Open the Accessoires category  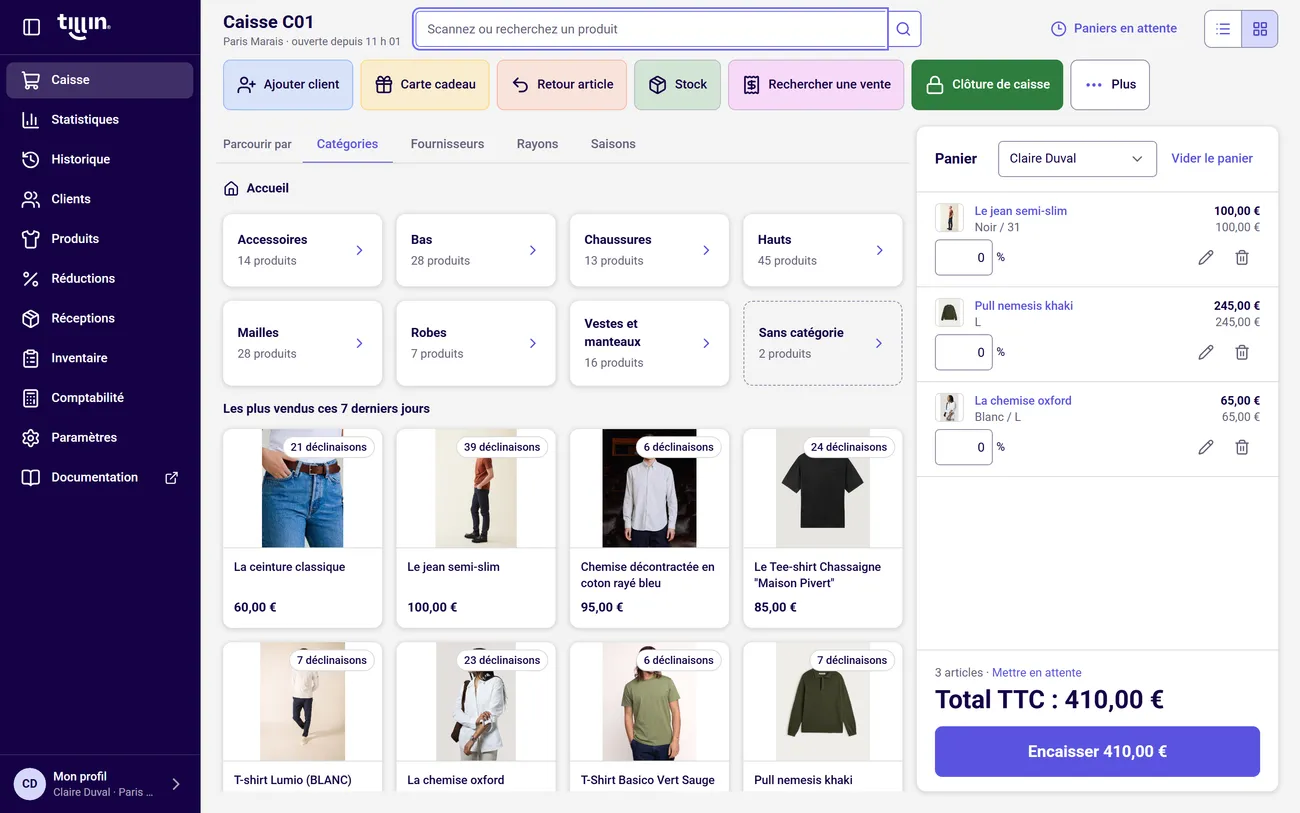[302, 250]
